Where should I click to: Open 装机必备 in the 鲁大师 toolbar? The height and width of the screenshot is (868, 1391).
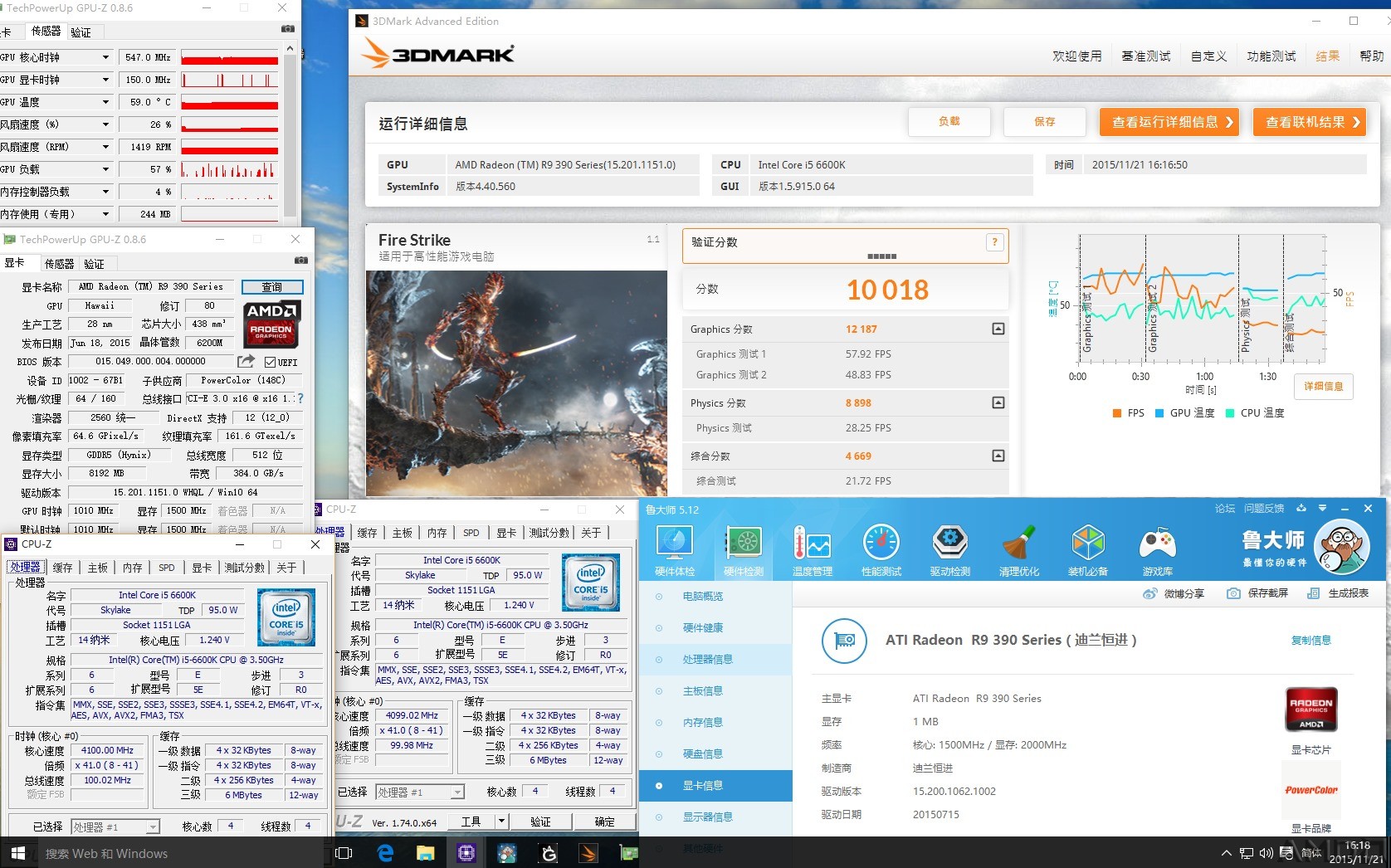click(x=1088, y=550)
